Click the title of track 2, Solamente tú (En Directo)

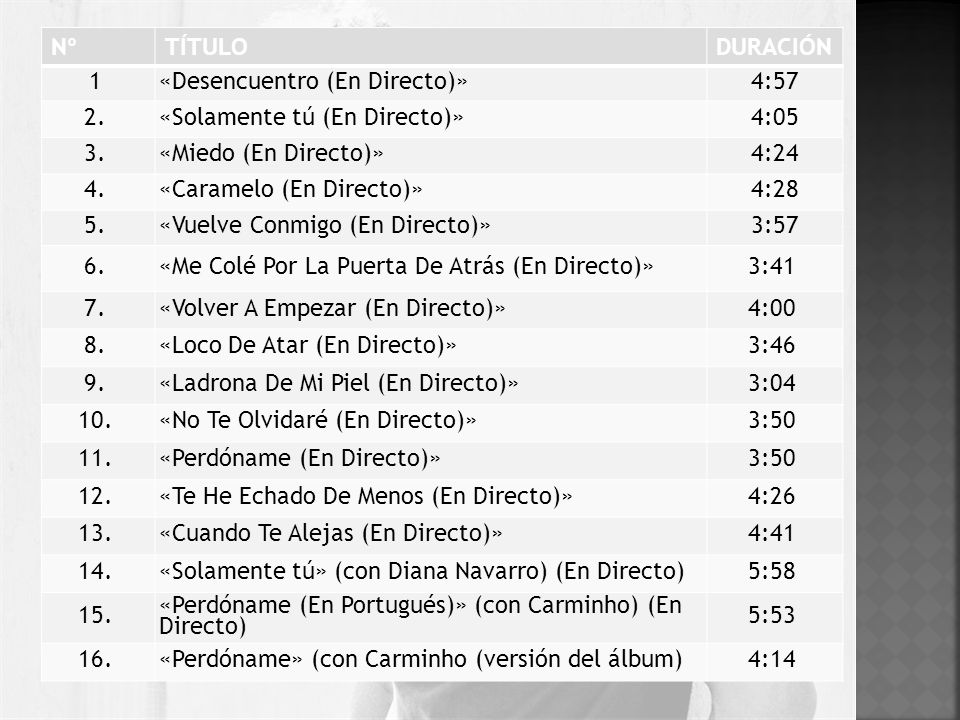[x=311, y=117]
